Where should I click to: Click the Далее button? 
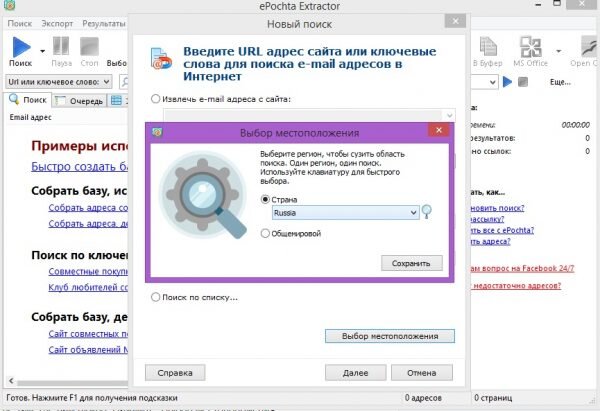(x=355, y=372)
